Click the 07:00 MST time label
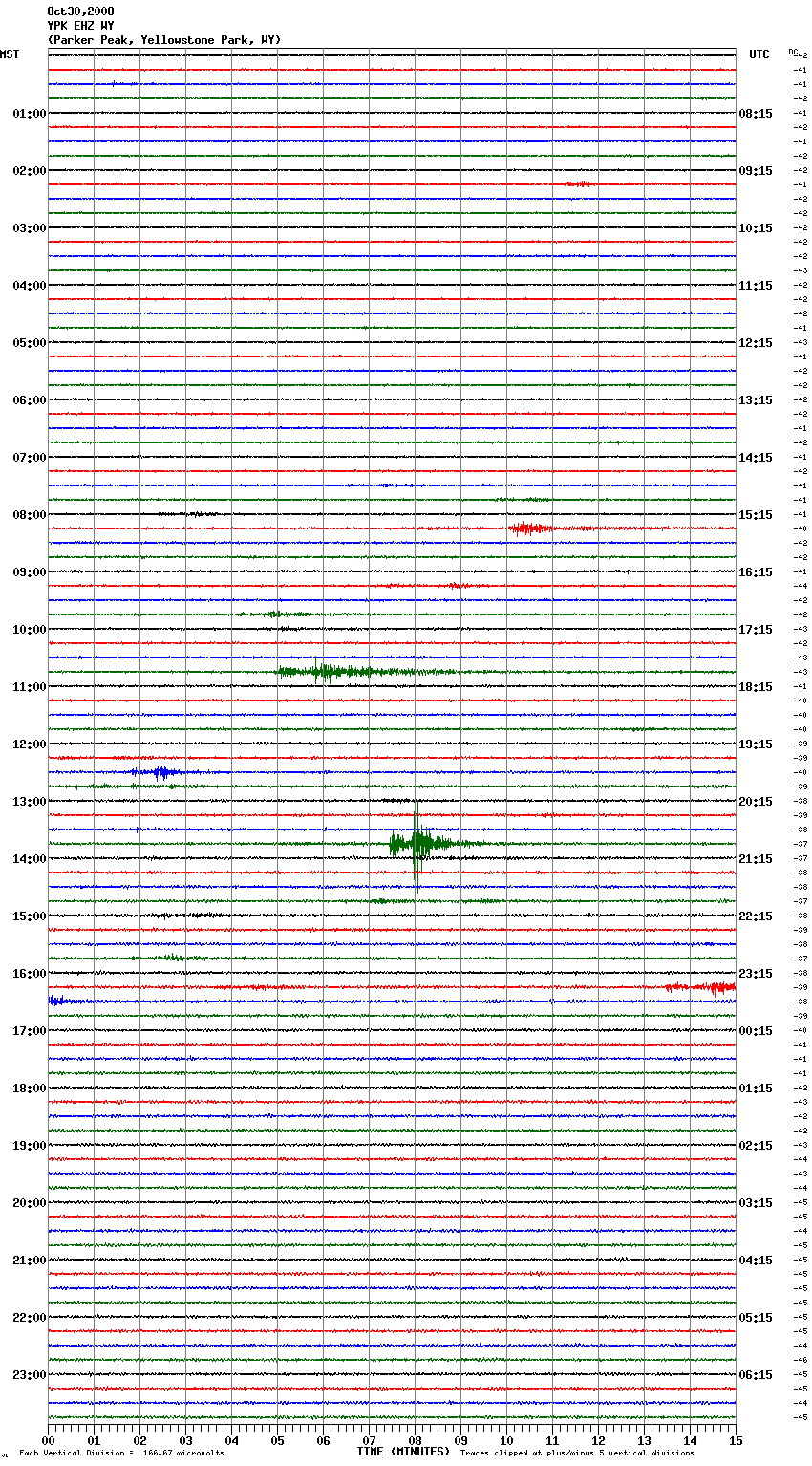812x1466 pixels. tap(30, 458)
